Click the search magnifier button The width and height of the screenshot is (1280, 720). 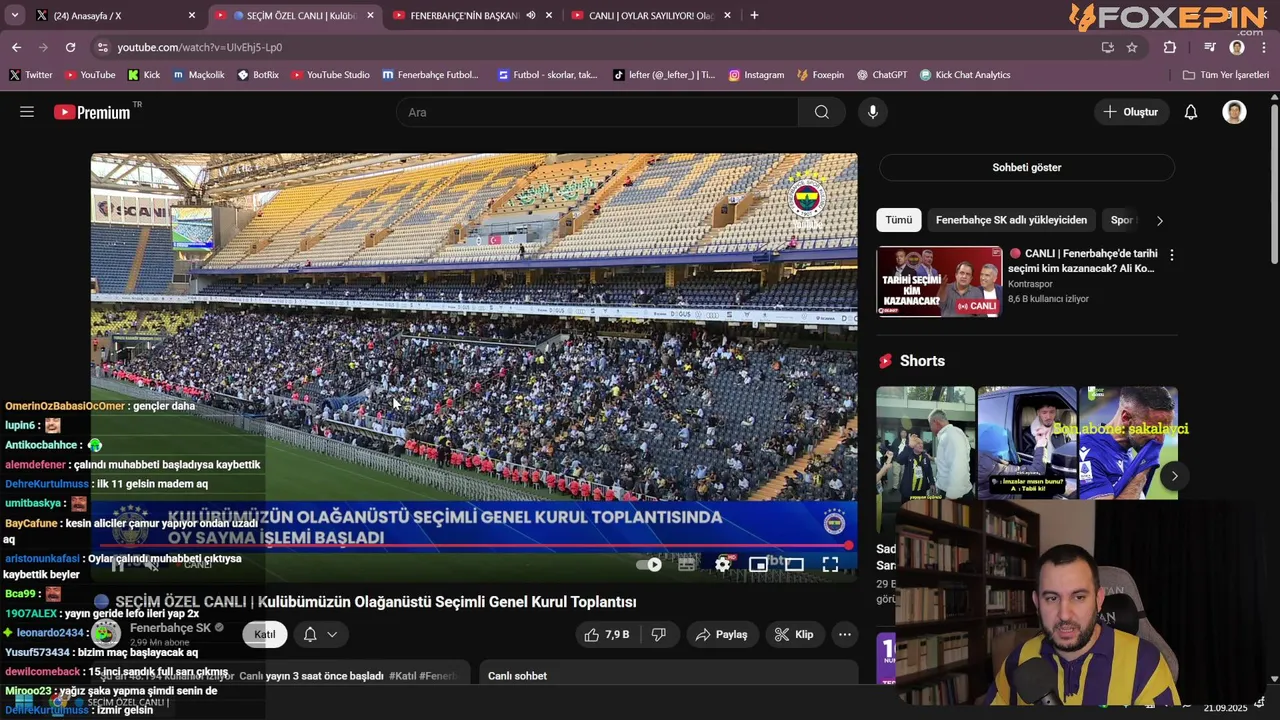click(822, 112)
